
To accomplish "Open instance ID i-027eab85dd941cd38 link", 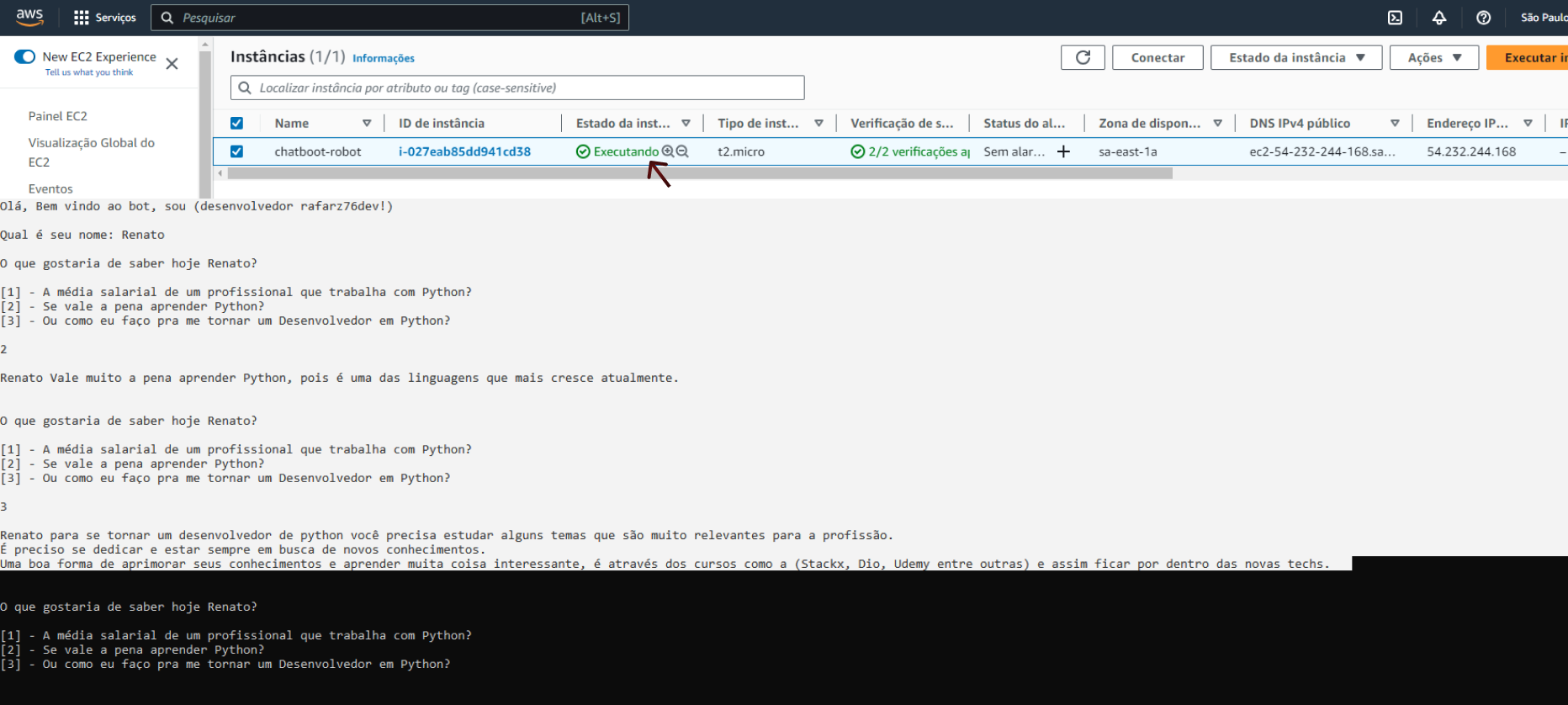I will pyautogui.click(x=464, y=151).
